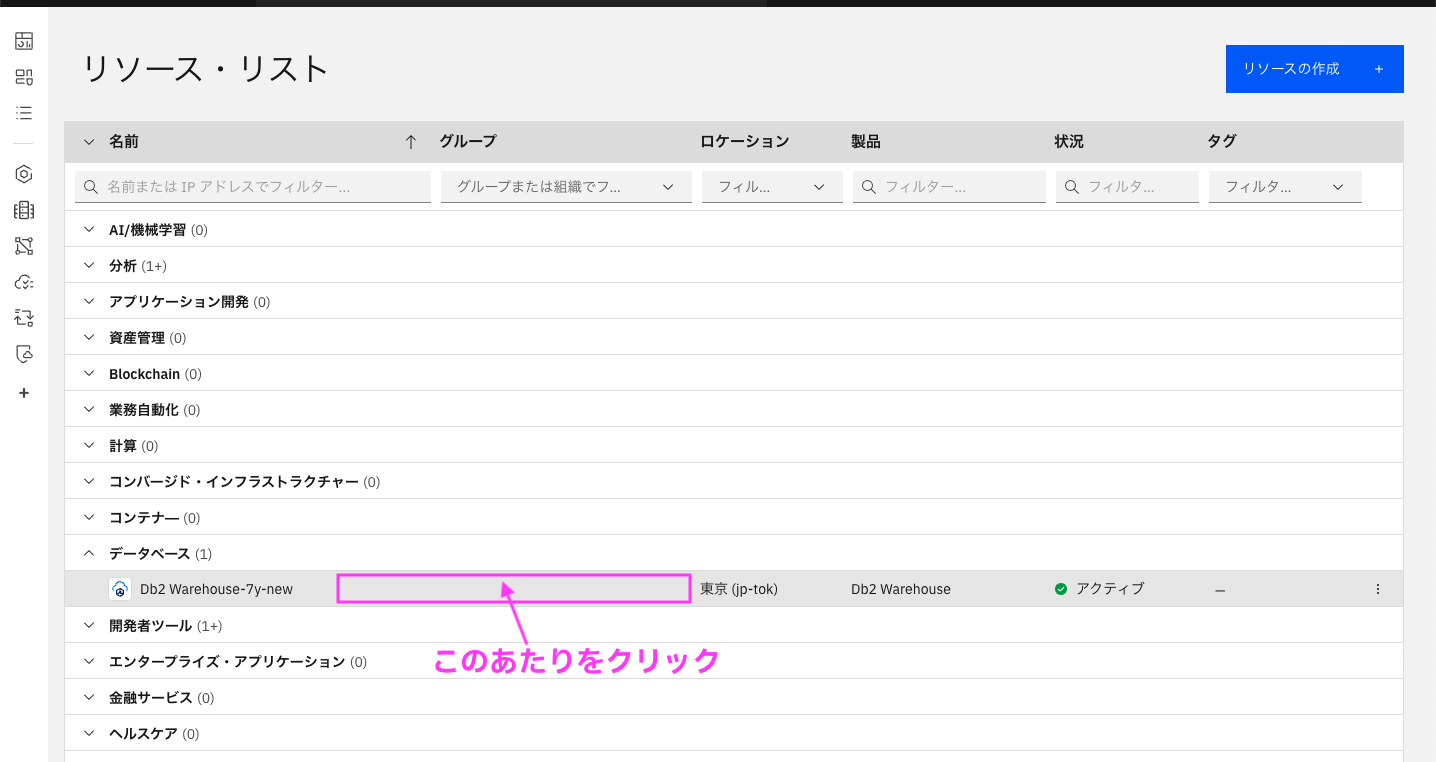Expand the 開発者ツール category
The height and width of the screenshot is (762, 1436).
[88, 626]
